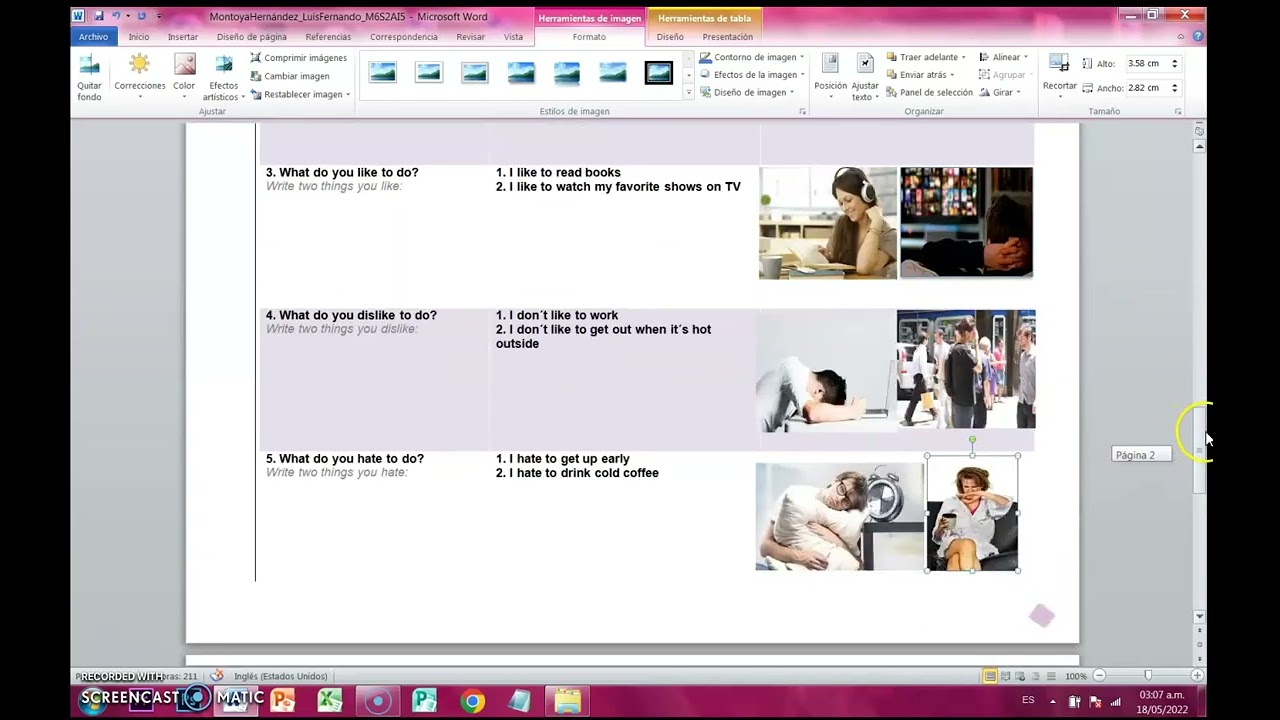Click the zoom slider handle in the status bar
Viewport: 1280px width, 720px height.
1148,676
